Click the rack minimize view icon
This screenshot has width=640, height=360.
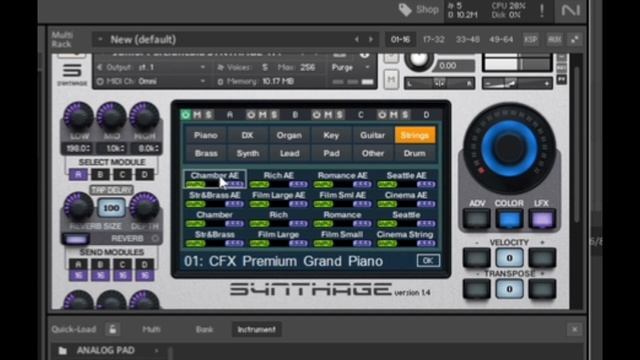pos(575,40)
